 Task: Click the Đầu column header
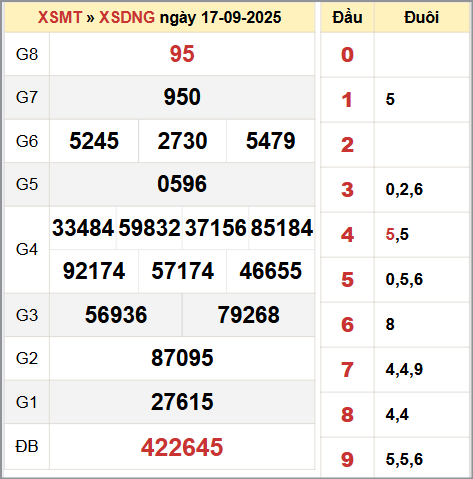pyautogui.click(x=347, y=17)
